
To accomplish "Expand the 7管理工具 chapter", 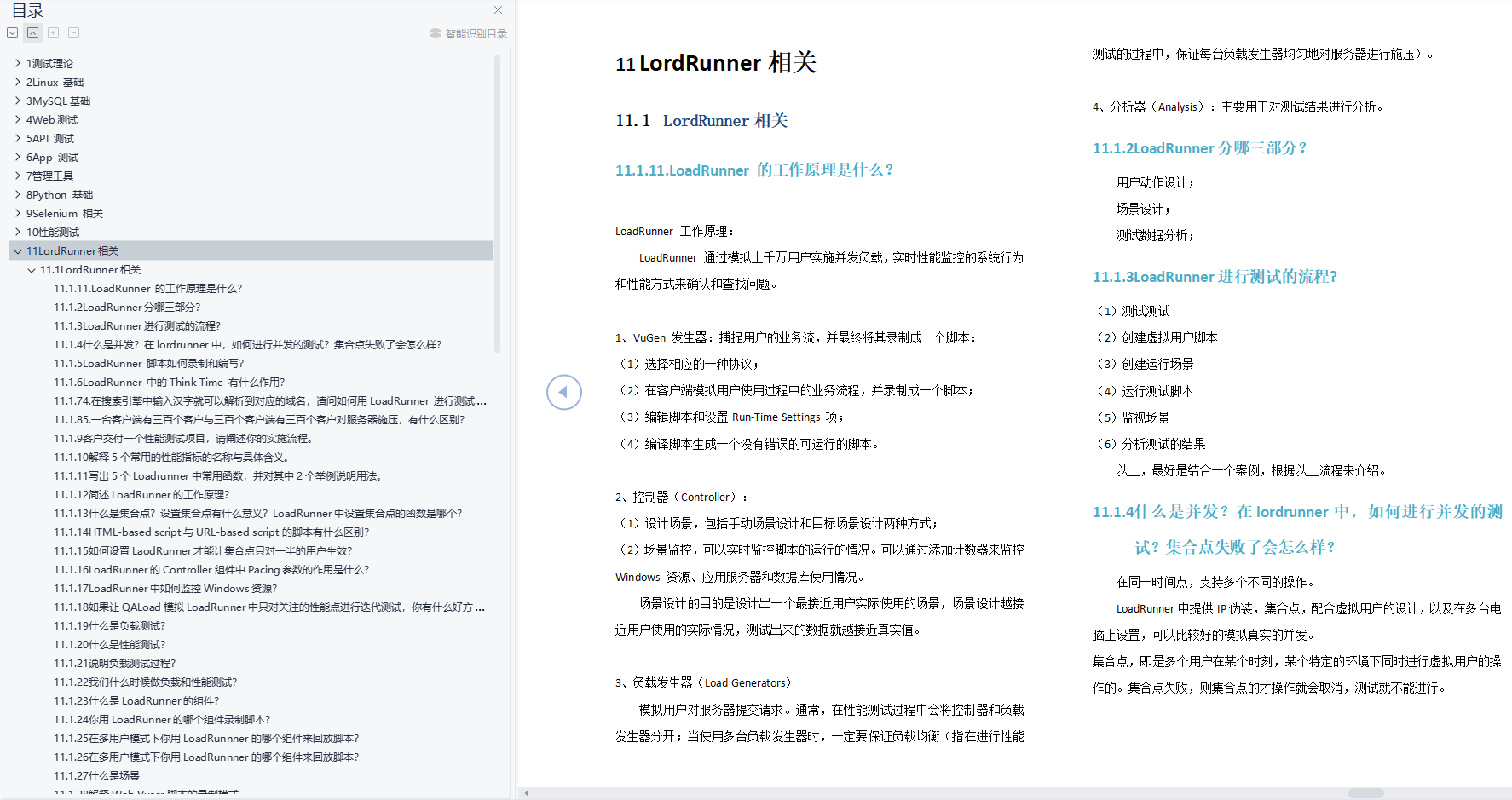I will (18, 176).
